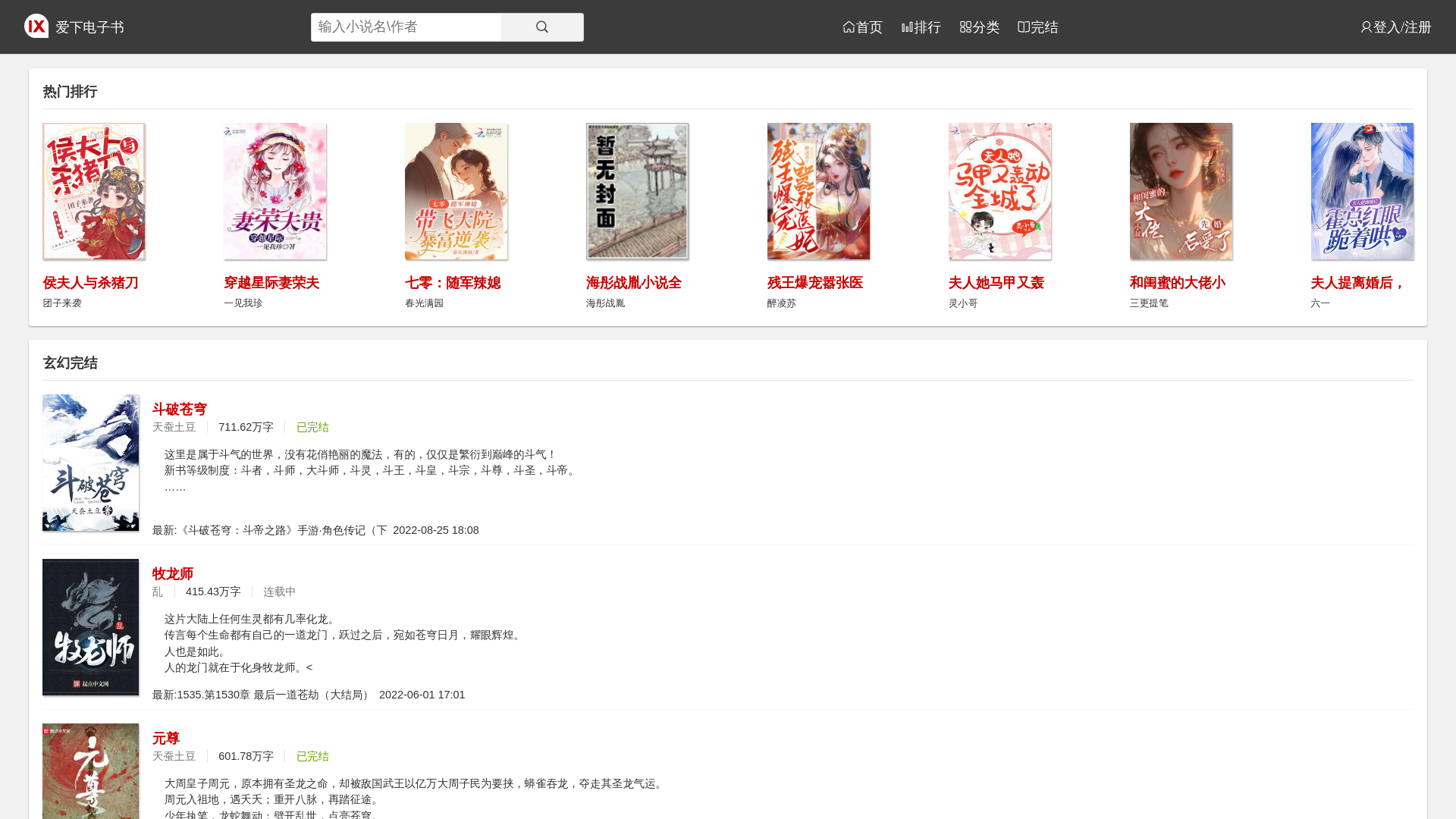Click the 爱下电子书 site logo icon

36,26
